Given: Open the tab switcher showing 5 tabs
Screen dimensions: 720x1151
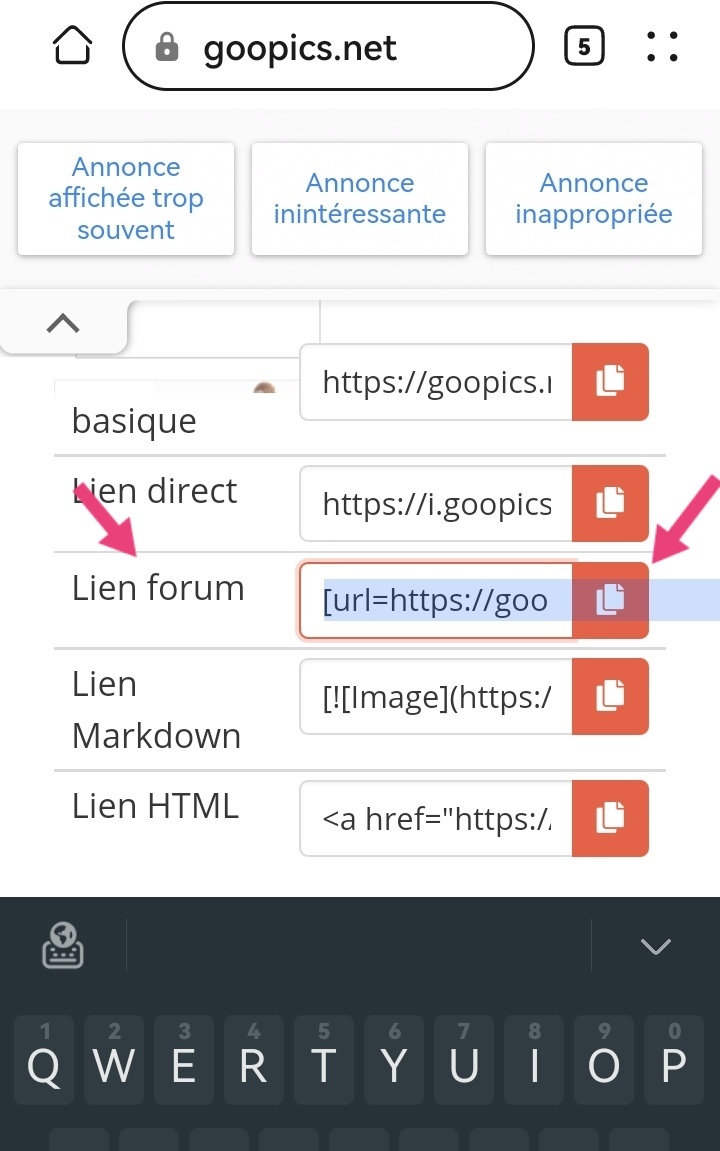Looking at the screenshot, I should [x=584, y=46].
